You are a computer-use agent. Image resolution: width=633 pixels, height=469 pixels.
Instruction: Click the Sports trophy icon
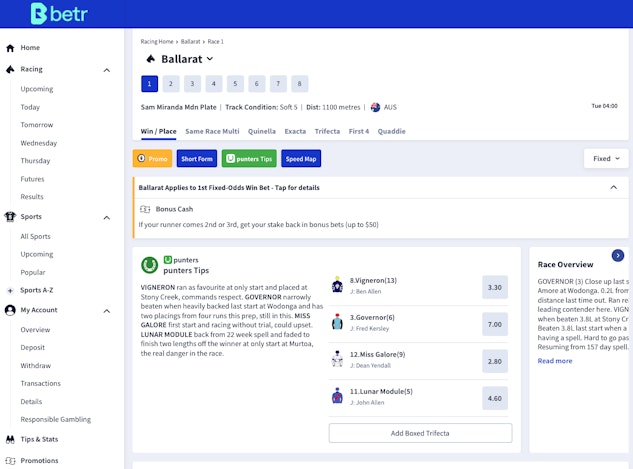(x=10, y=216)
